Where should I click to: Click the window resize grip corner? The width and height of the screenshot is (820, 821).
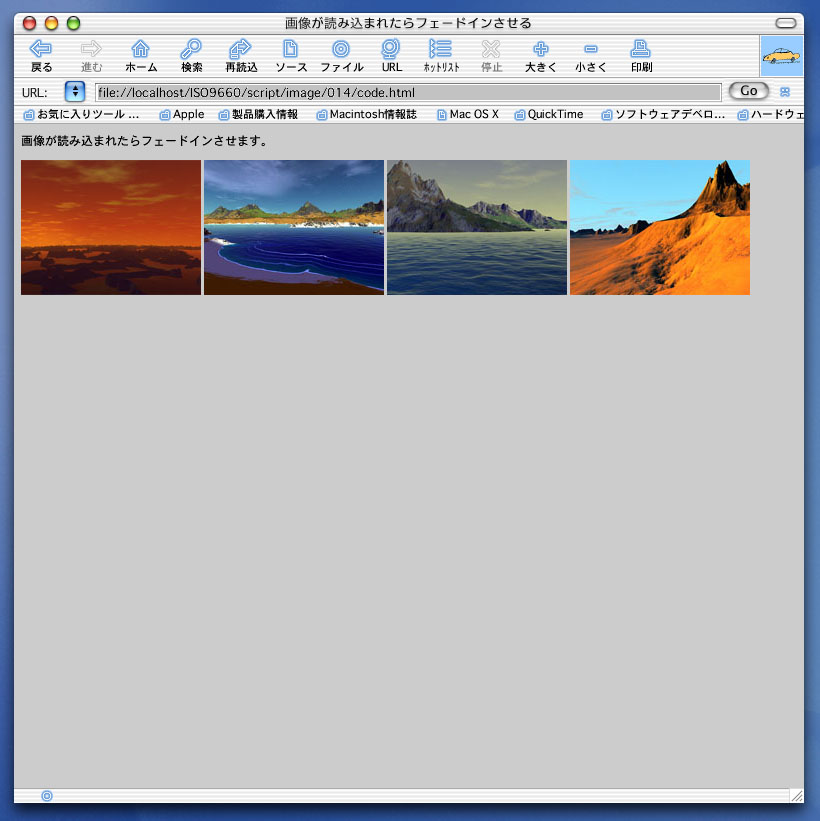tap(796, 796)
